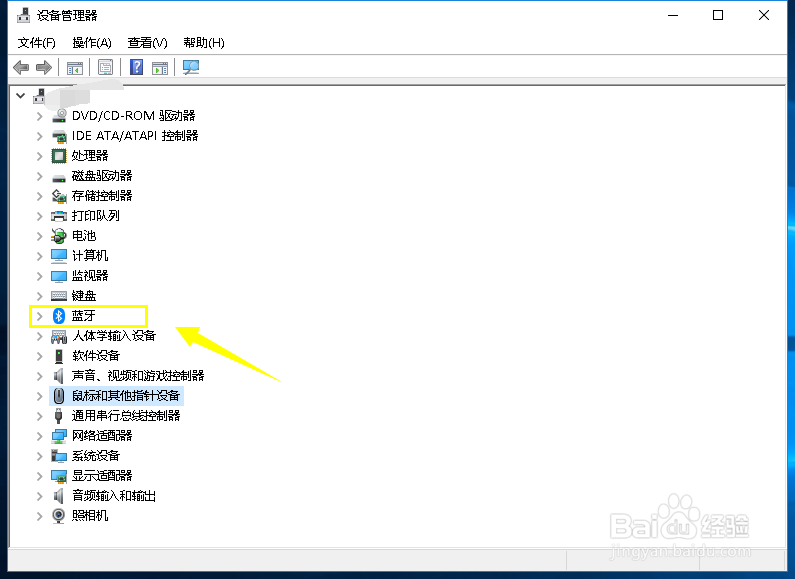Expand the 网络适配器 category chevron

(40, 436)
